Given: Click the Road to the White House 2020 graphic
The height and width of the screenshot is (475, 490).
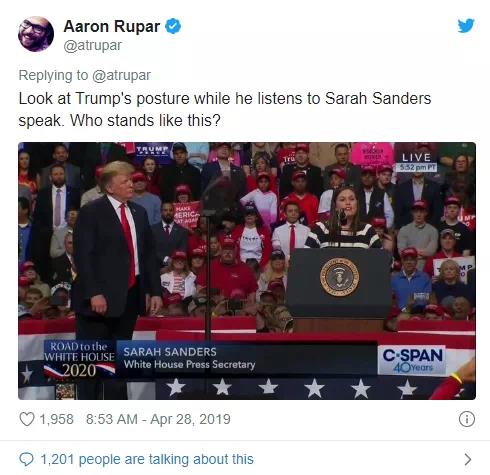Looking at the screenshot, I should point(79,359).
